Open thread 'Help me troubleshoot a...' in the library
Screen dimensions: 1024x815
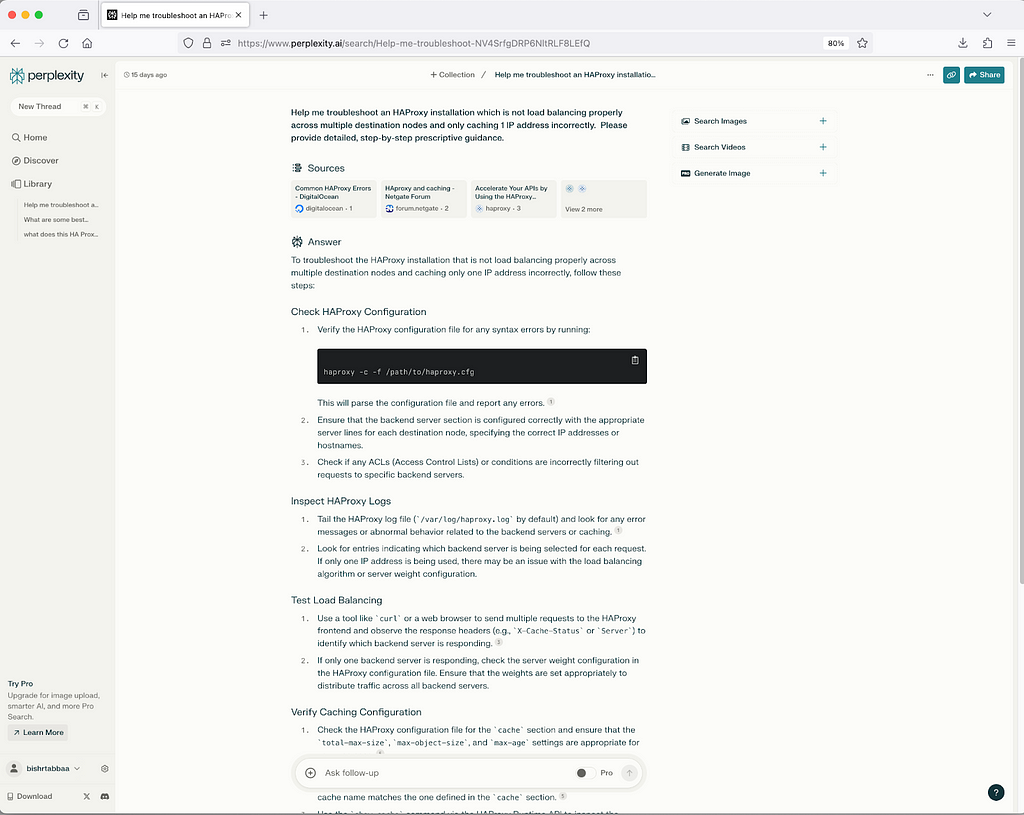[61, 205]
